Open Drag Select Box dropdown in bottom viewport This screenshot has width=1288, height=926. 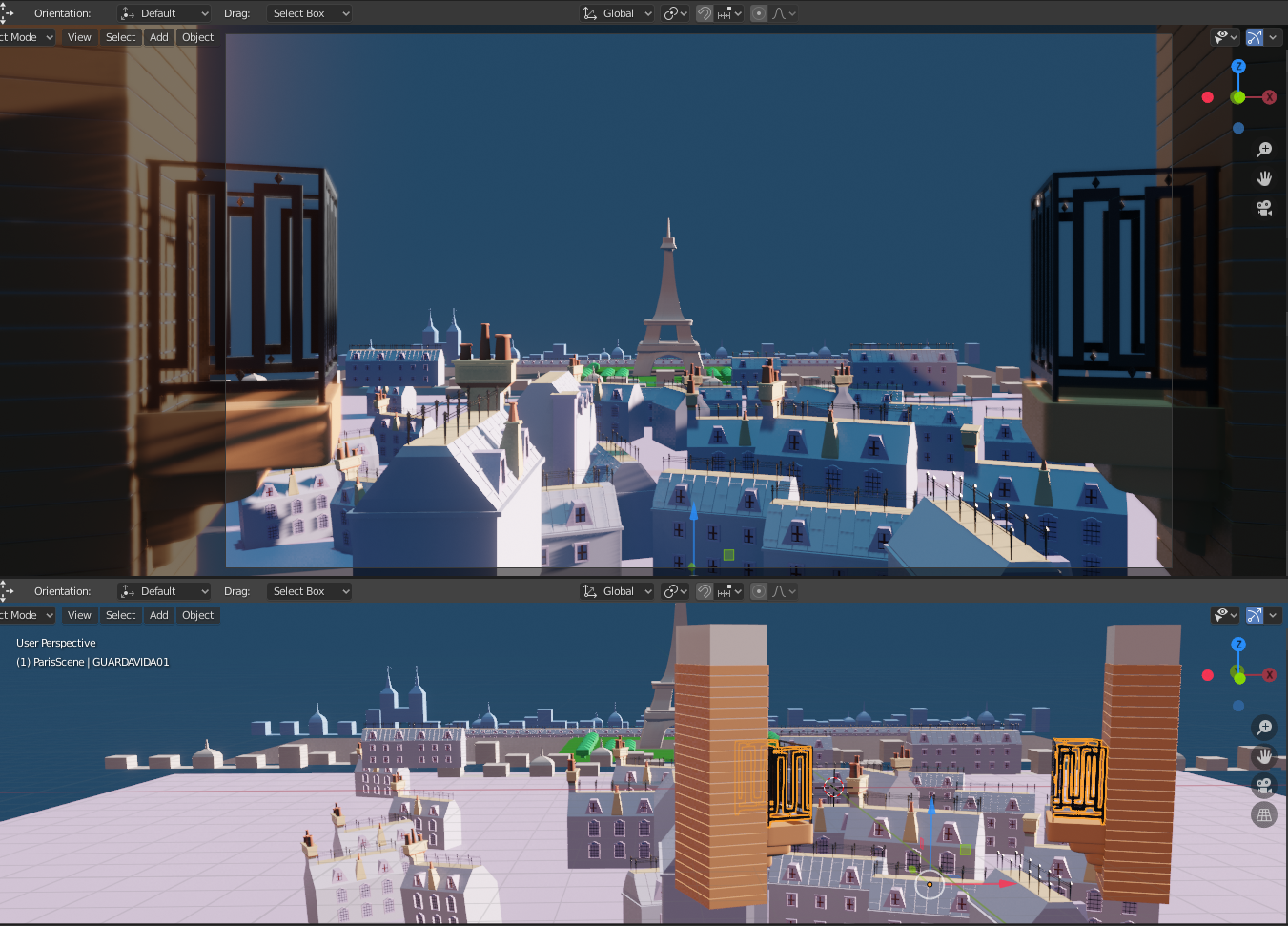309,591
